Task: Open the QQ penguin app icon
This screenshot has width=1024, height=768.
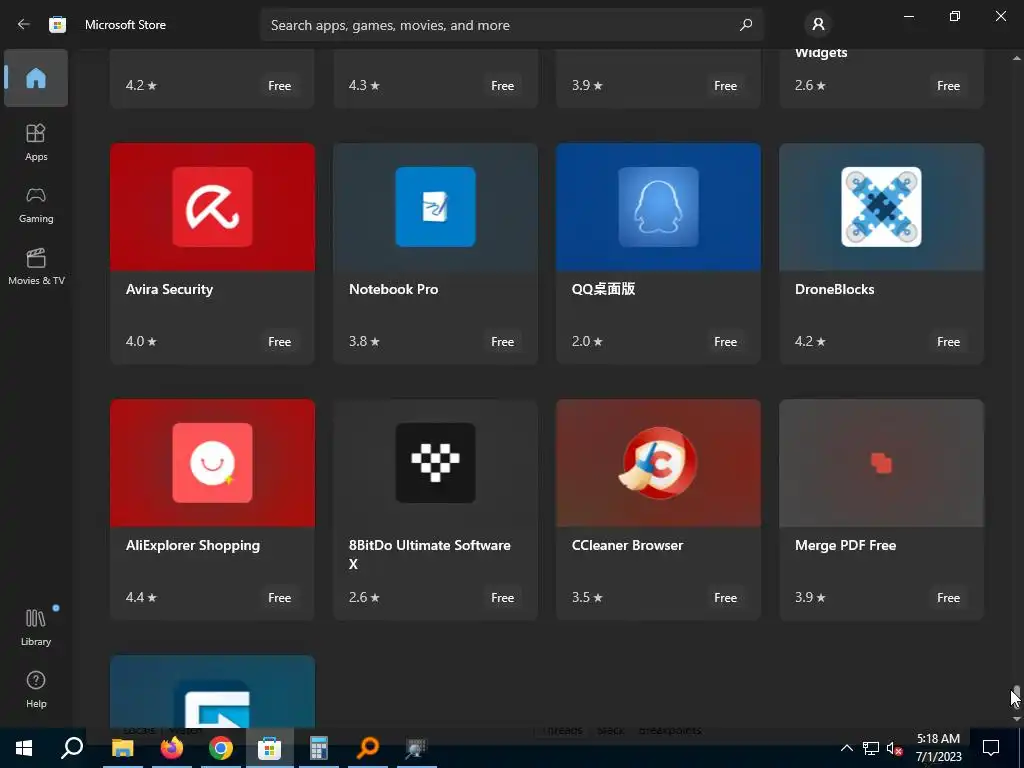Action: pyautogui.click(x=658, y=206)
